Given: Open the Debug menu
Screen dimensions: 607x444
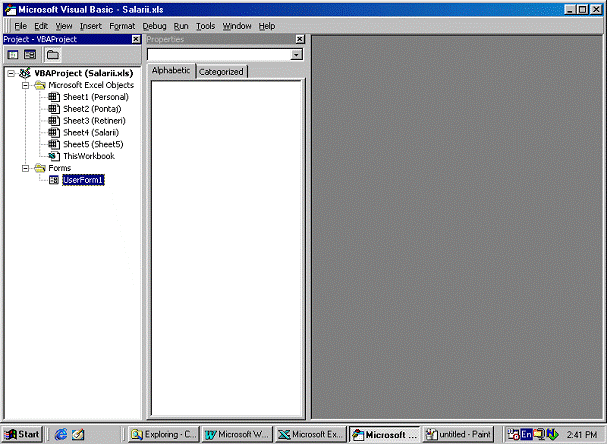Looking at the screenshot, I should click(154, 25).
